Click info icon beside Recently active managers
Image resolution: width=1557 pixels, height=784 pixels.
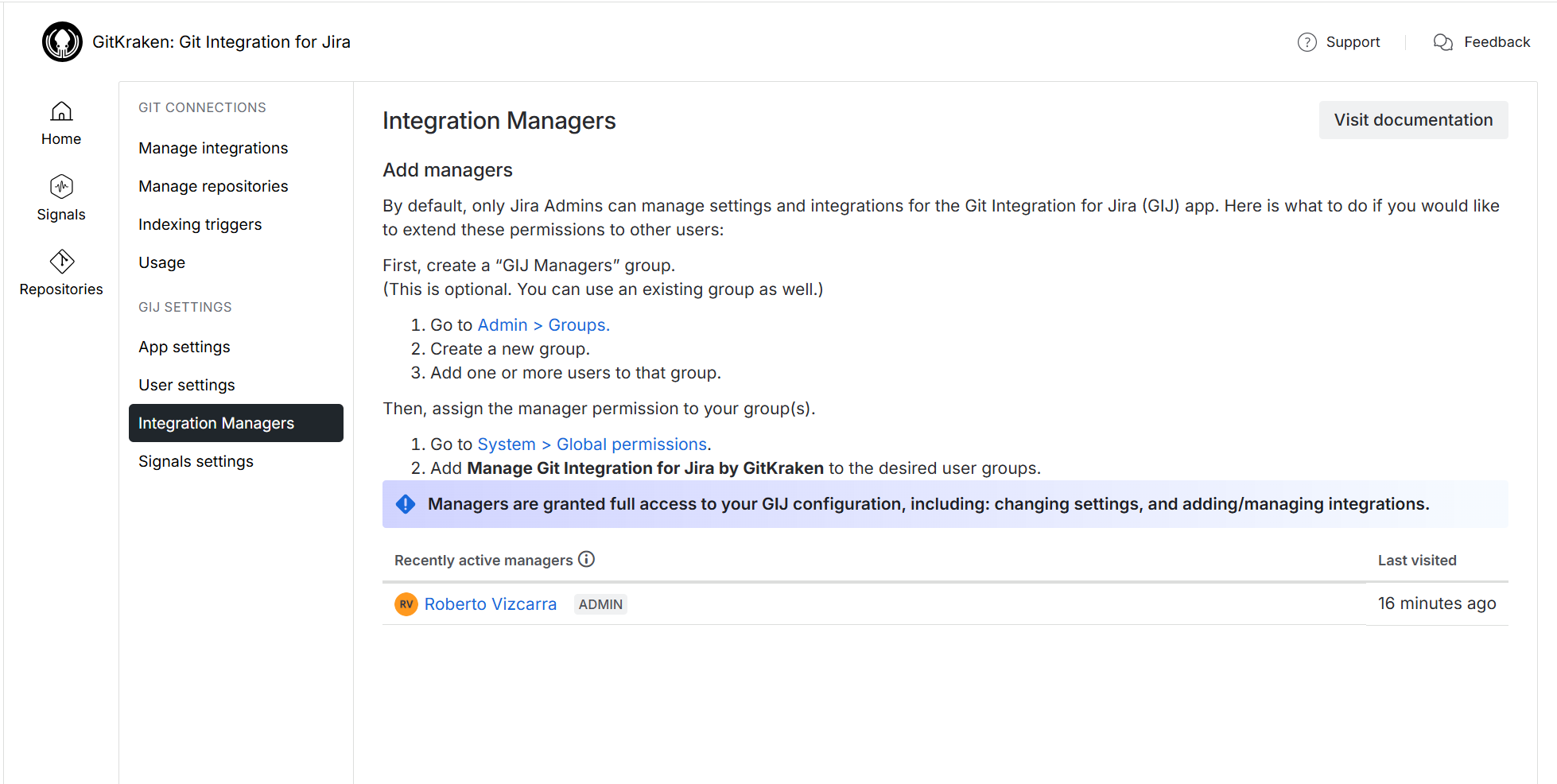[586, 560]
